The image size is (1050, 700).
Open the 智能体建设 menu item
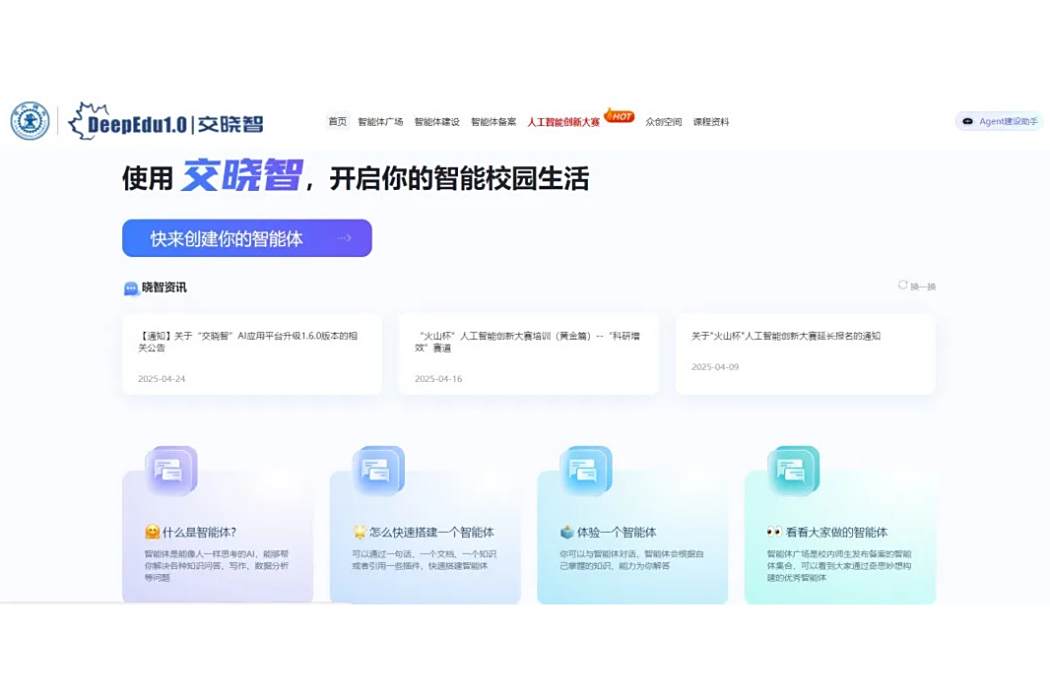[437, 122]
